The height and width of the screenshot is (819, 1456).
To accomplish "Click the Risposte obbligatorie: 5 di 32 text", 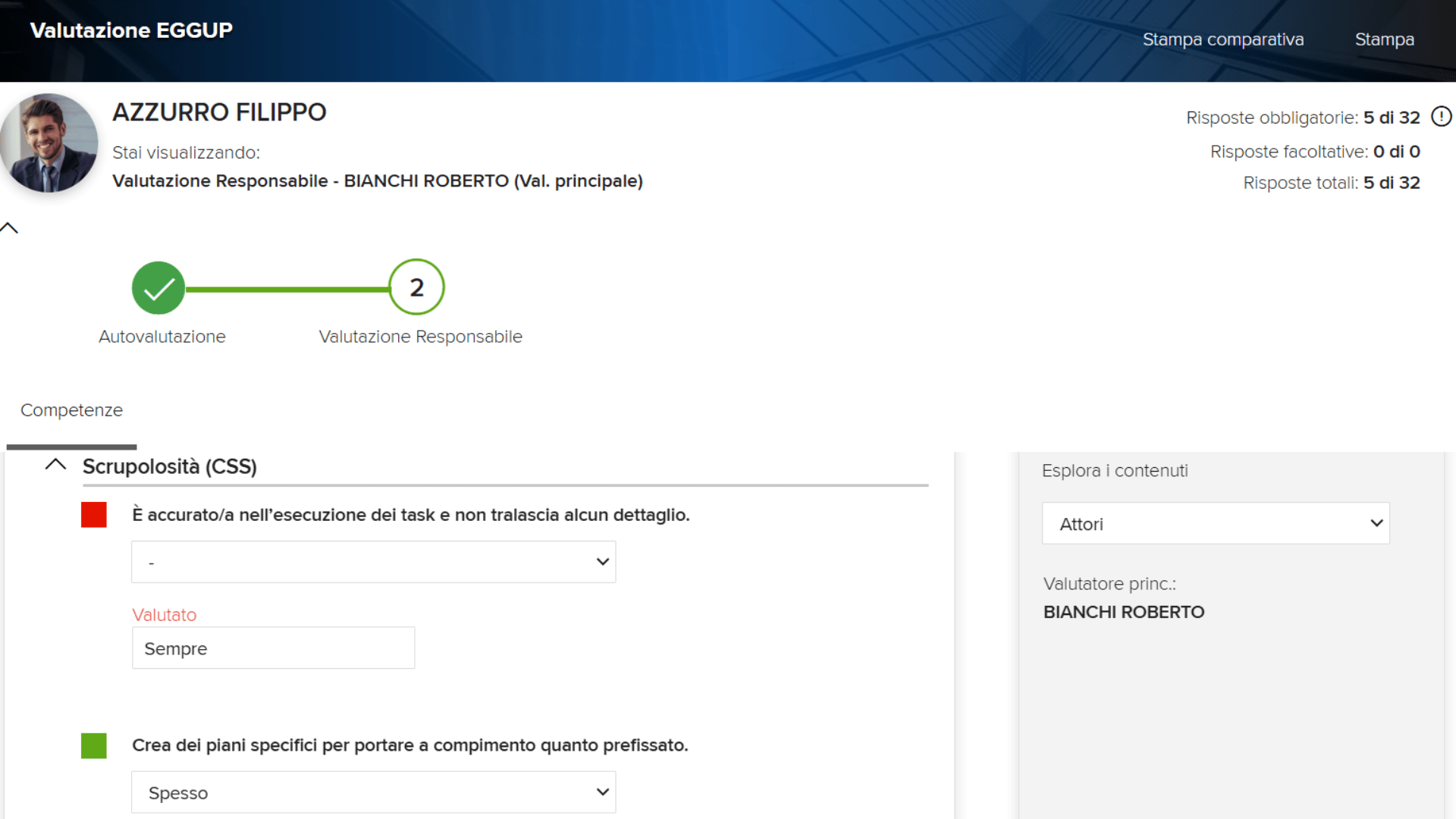I will [x=1303, y=118].
